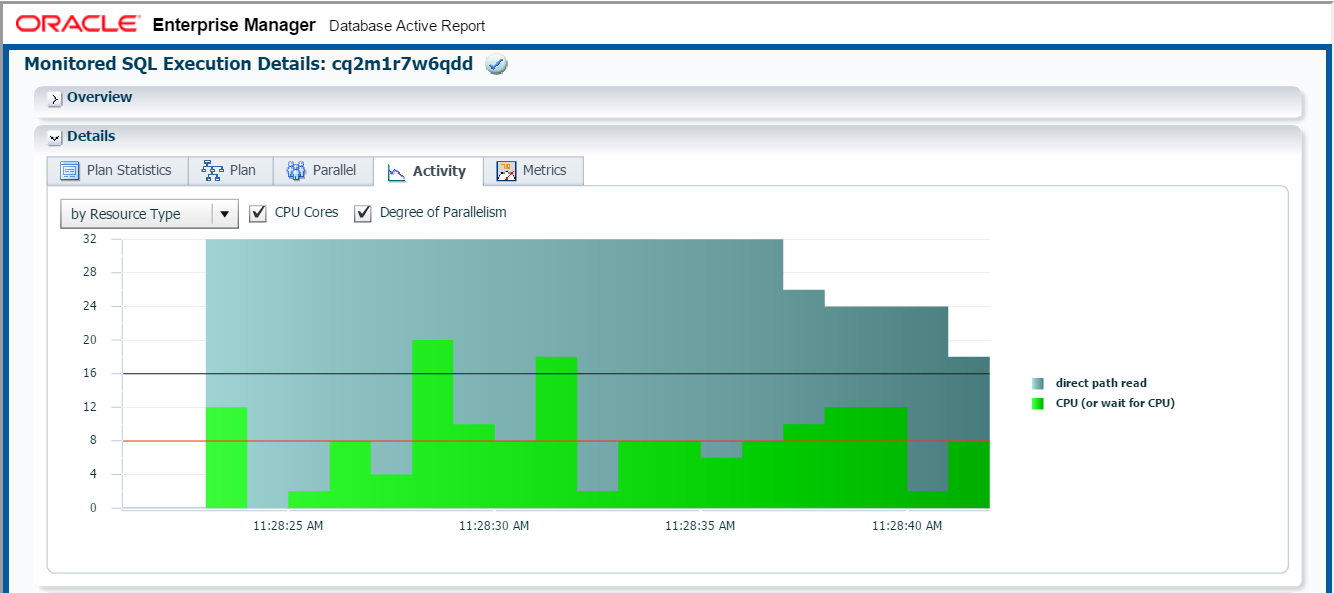Click the Oracle logo
Viewport: 1334px width, 593px height.
pos(78,24)
